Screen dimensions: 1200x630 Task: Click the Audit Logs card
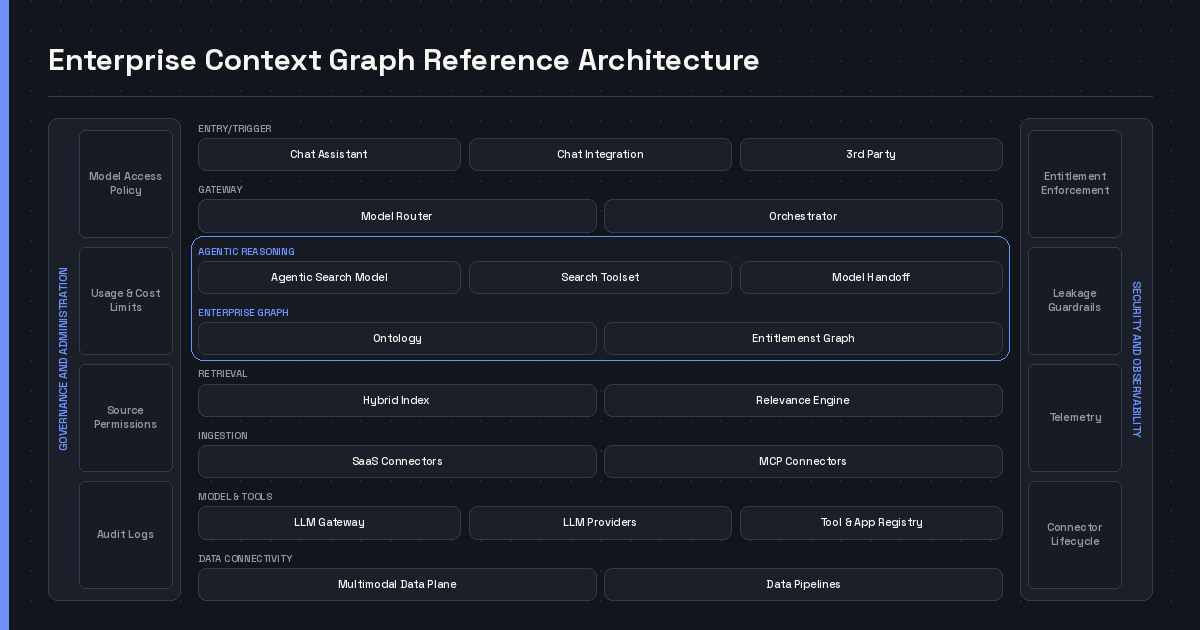click(x=126, y=534)
